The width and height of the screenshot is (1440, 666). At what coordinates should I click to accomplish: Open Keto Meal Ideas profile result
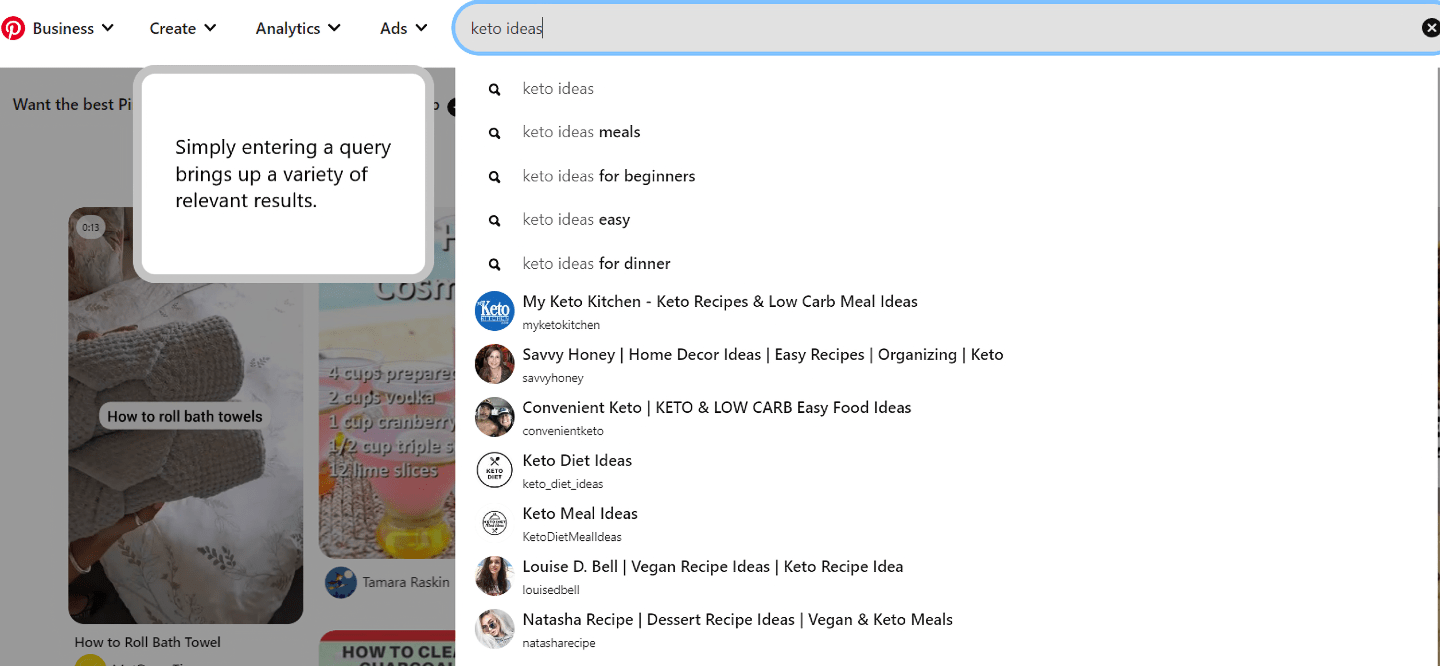pyautogui.click(x=947, y=523)
